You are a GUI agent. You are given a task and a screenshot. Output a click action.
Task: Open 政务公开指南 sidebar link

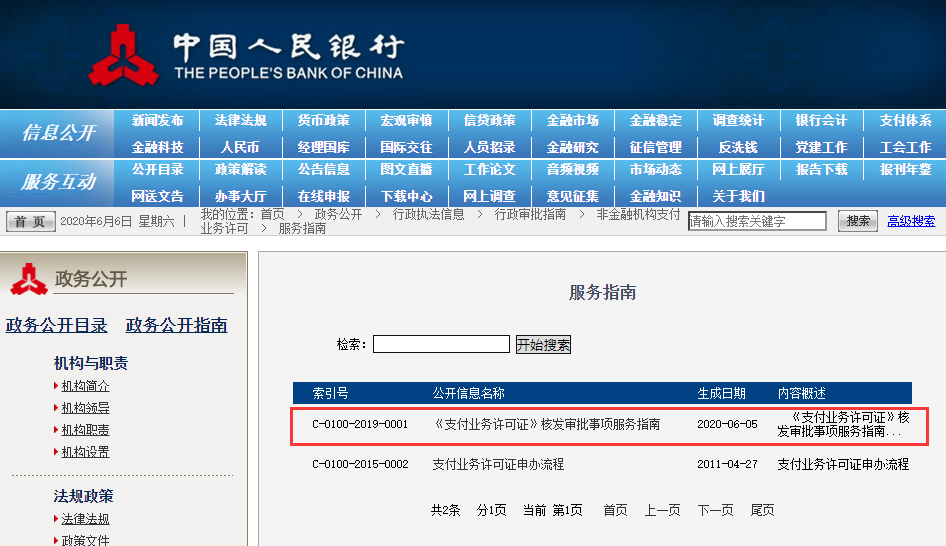tap(176, 325)
